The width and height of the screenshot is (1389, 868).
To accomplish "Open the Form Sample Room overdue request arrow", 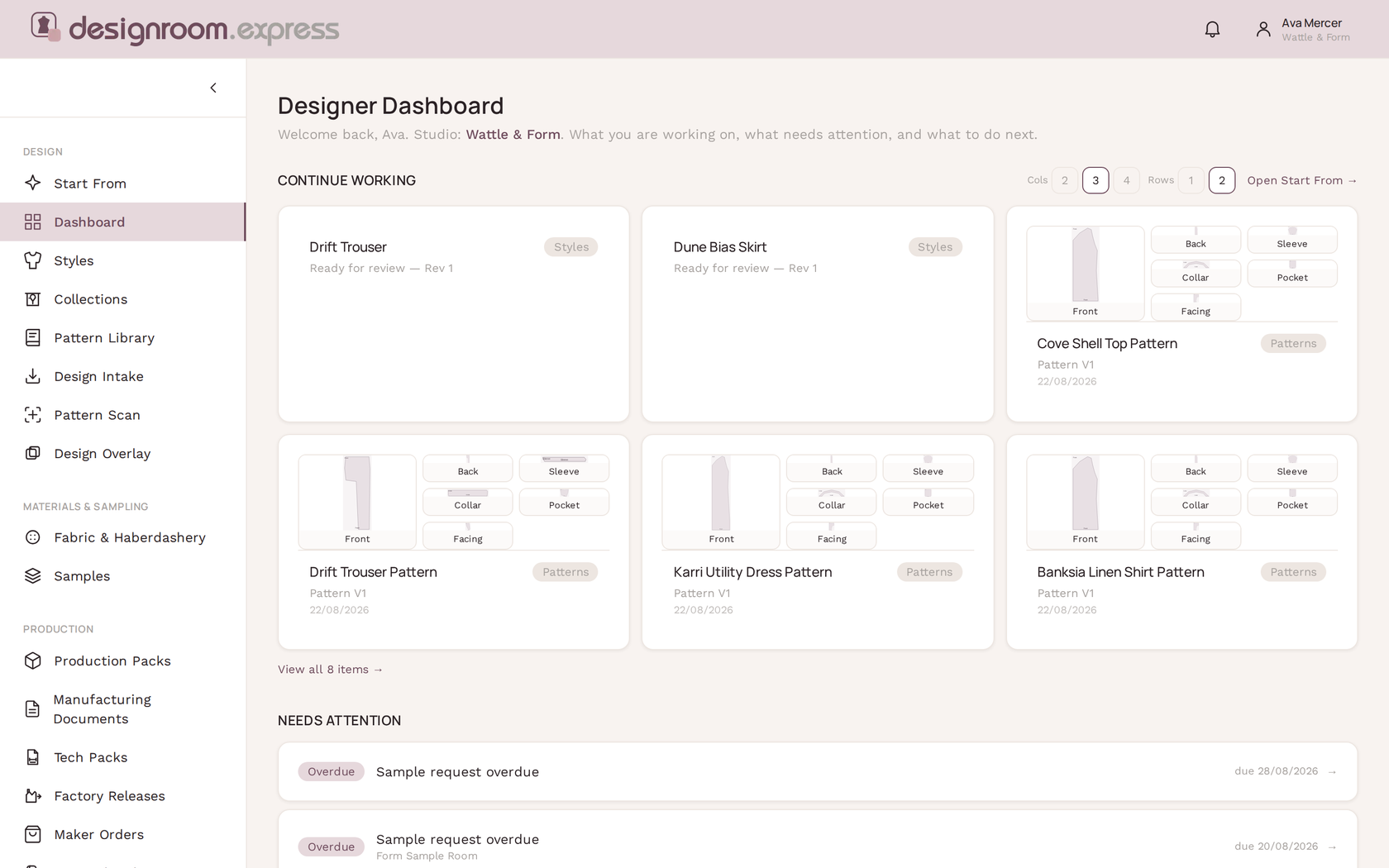I will pos(1332,847).
